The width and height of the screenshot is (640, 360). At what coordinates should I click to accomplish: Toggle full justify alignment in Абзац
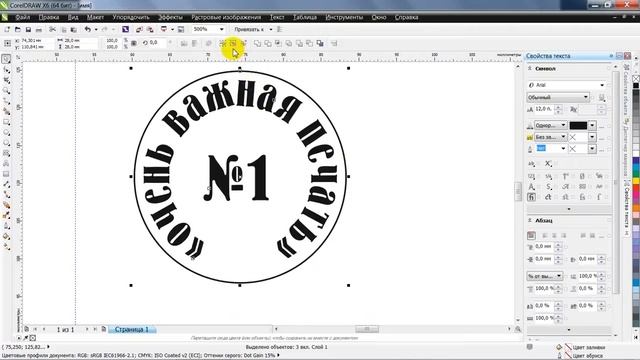point(583,236)
